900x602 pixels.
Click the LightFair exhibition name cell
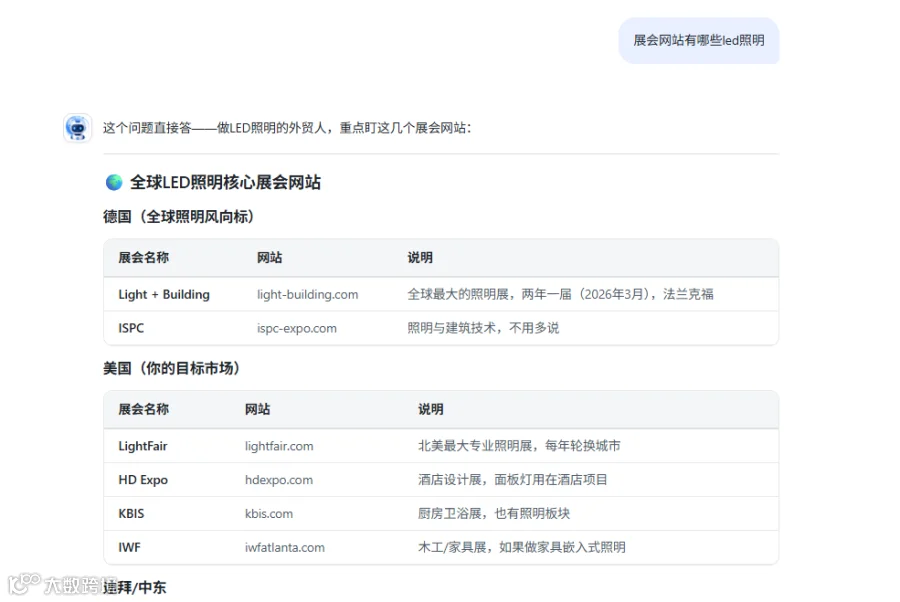pos(142,446)
